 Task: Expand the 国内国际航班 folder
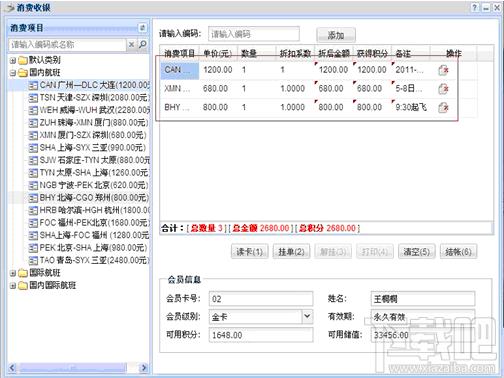pos(13,286)
